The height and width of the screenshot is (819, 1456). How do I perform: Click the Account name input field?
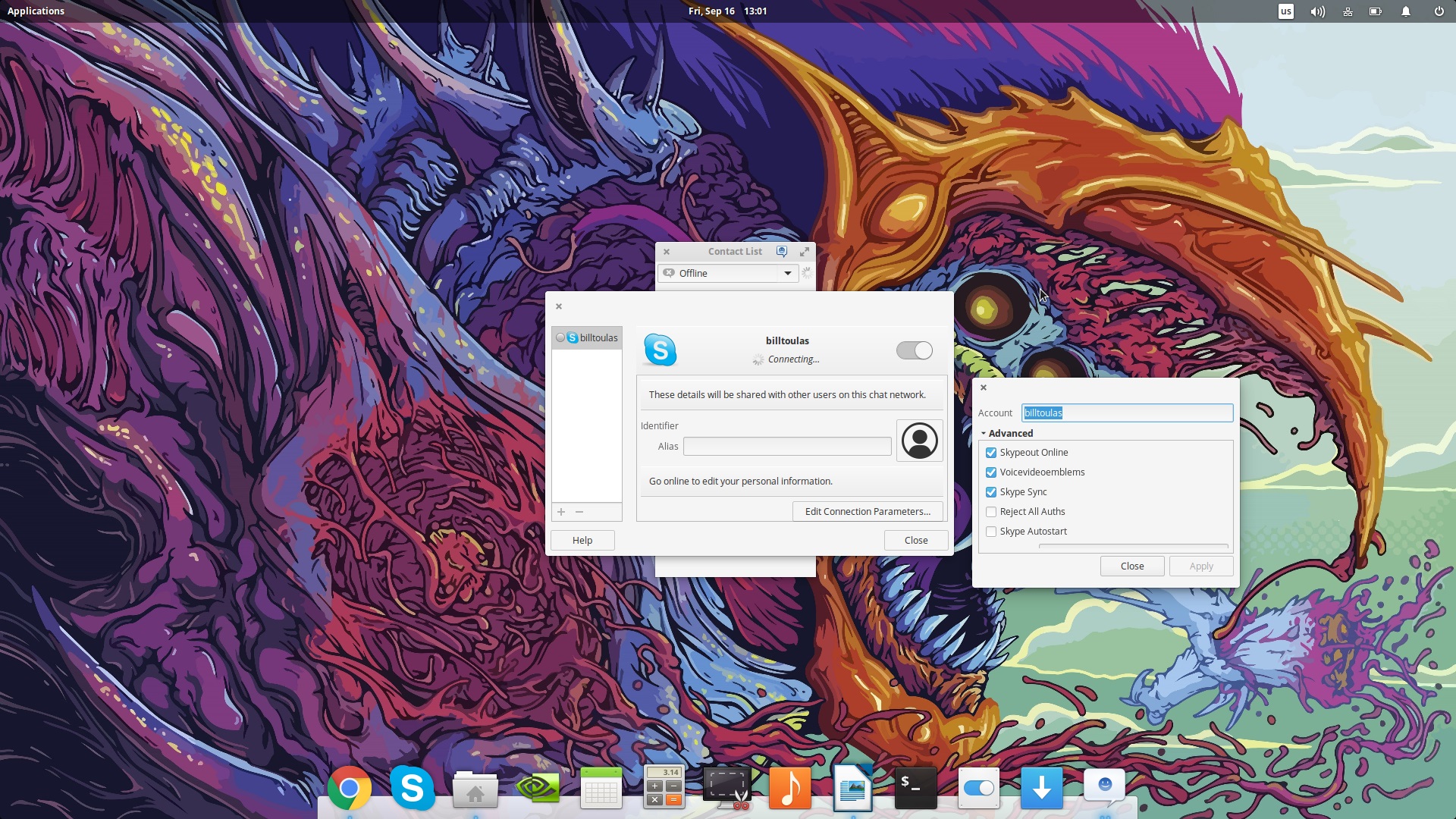(x=1127, y=413)
